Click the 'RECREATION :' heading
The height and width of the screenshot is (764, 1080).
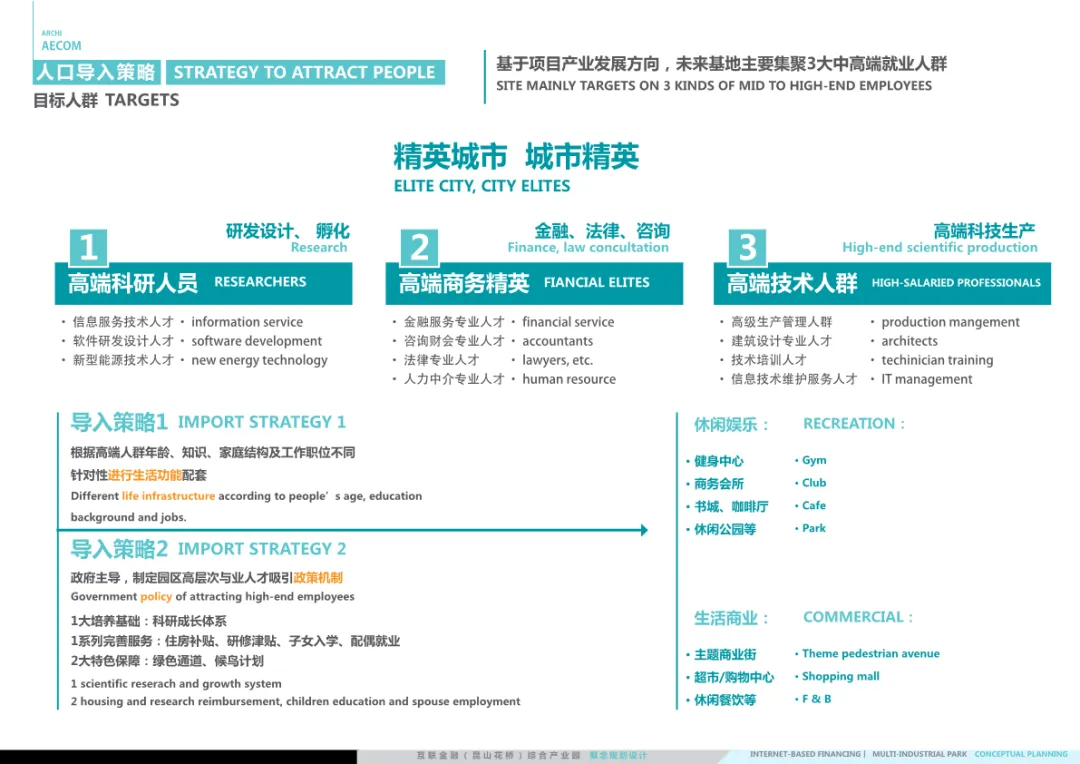(854, 424)
